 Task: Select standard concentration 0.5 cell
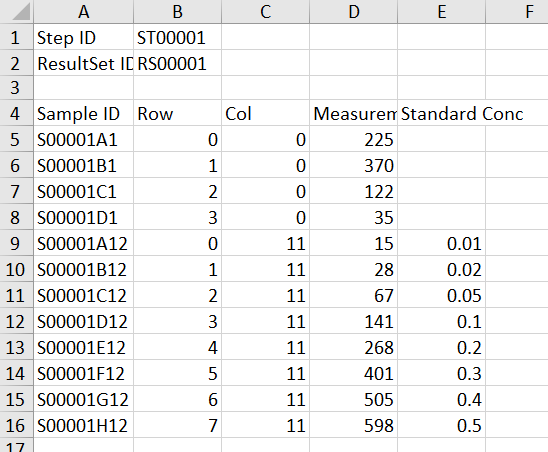tap(441, 425)
